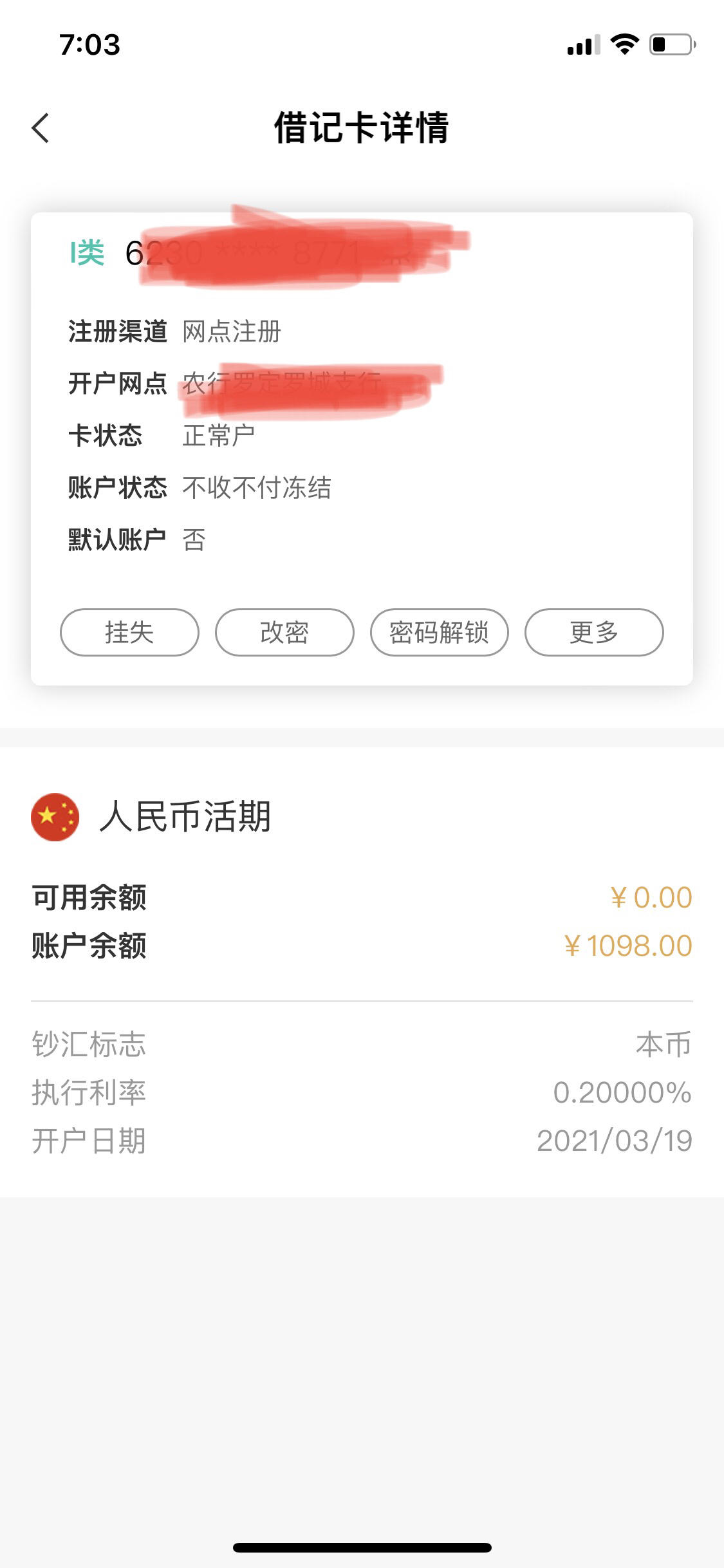Screen dimensions: 724x1568
Task: Tap the 借记卡详情 page title
Action: (361, 127)
